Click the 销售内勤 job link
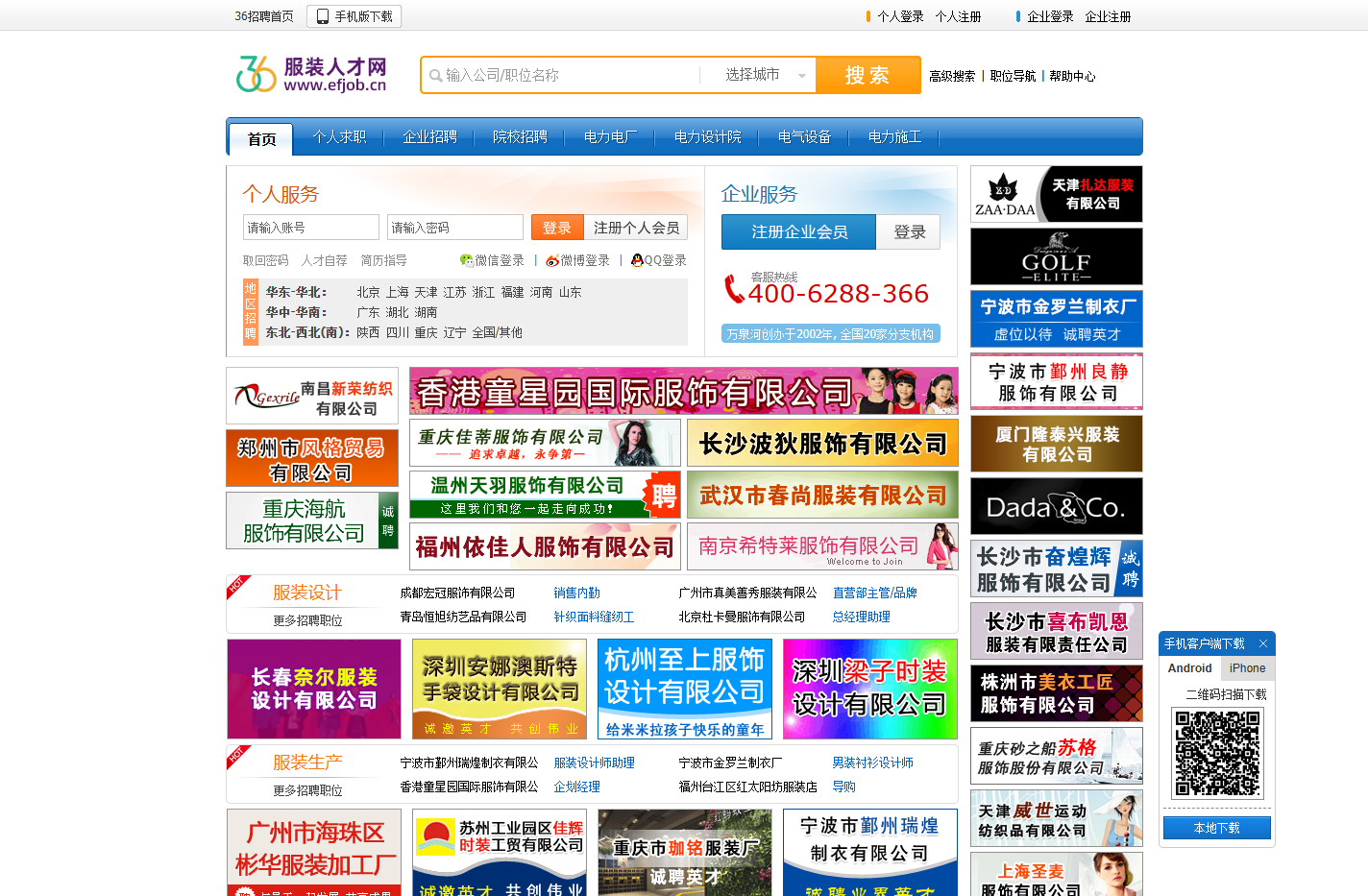The height and width of the screenshot is (896, 1368). coord(576,593)
